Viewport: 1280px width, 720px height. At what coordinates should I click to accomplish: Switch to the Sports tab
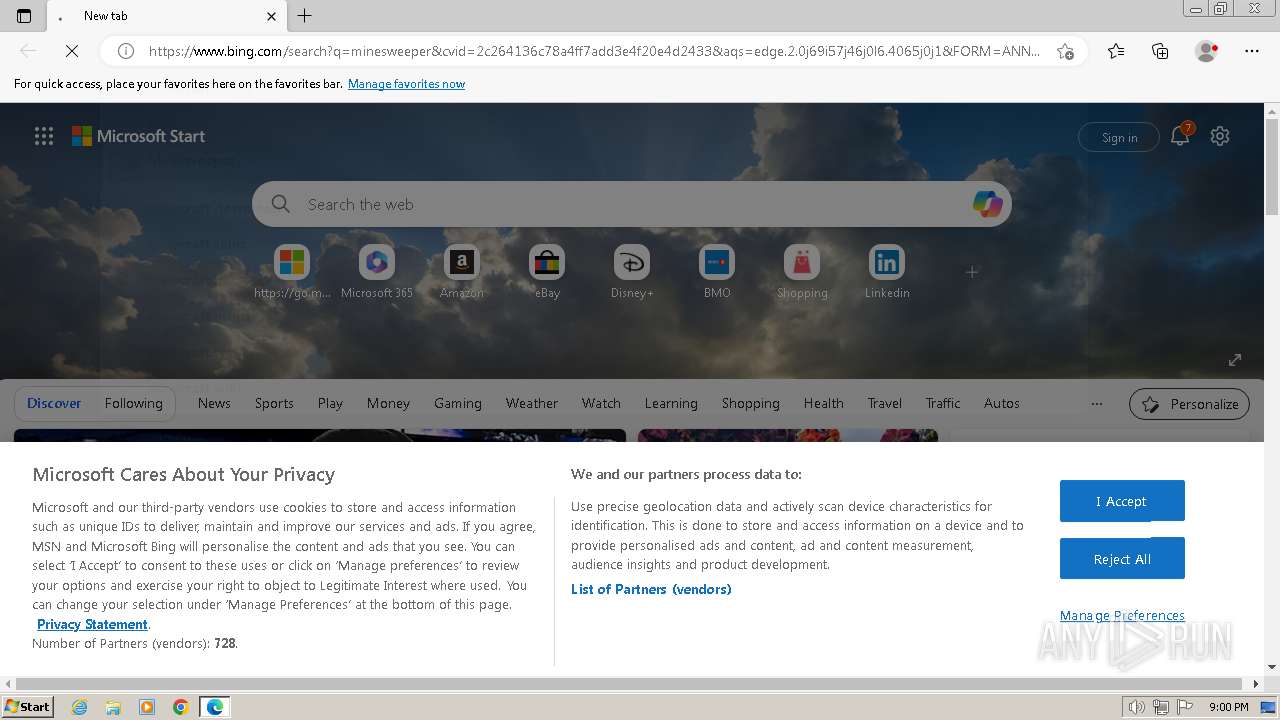[x=274, y=403]
